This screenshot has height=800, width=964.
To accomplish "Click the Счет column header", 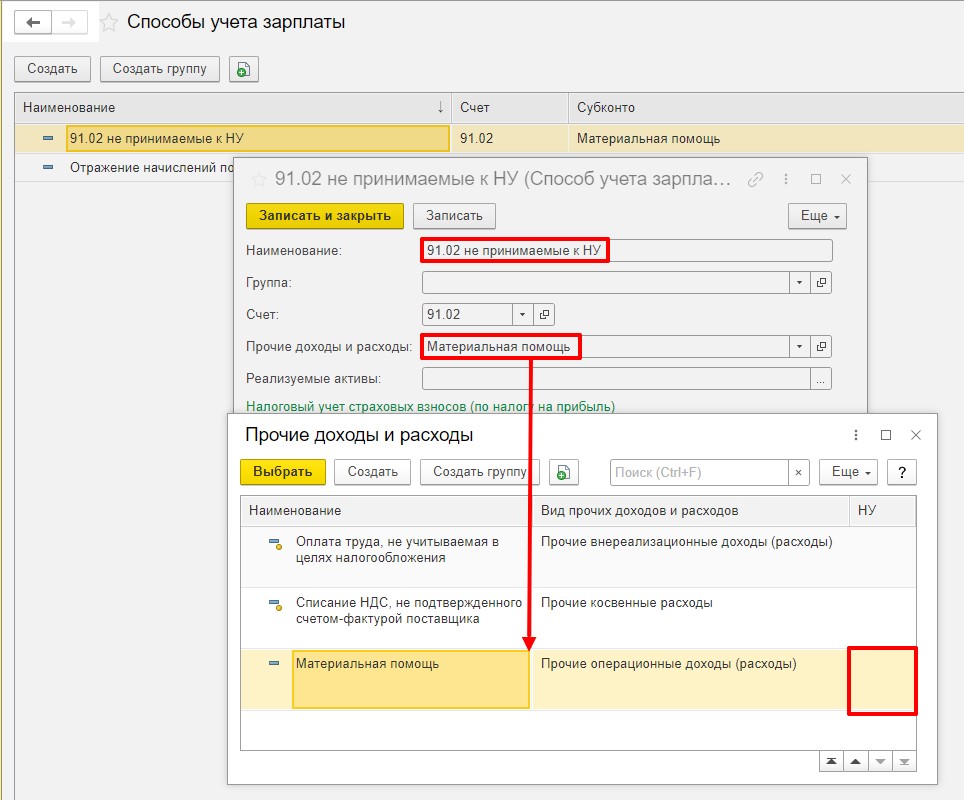I will coord(510,108).
